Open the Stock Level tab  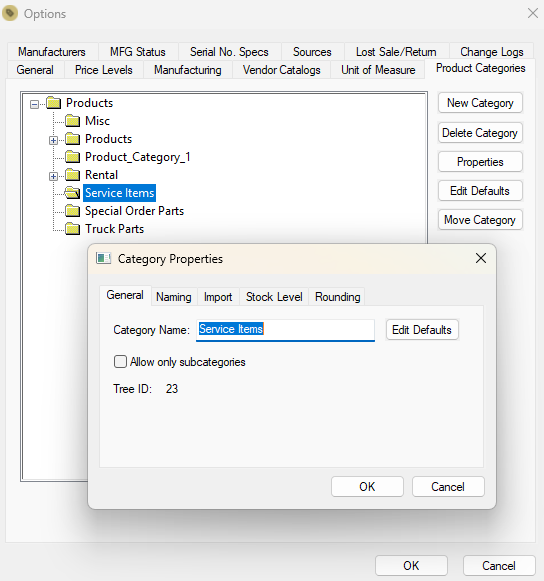pos(274,297)
